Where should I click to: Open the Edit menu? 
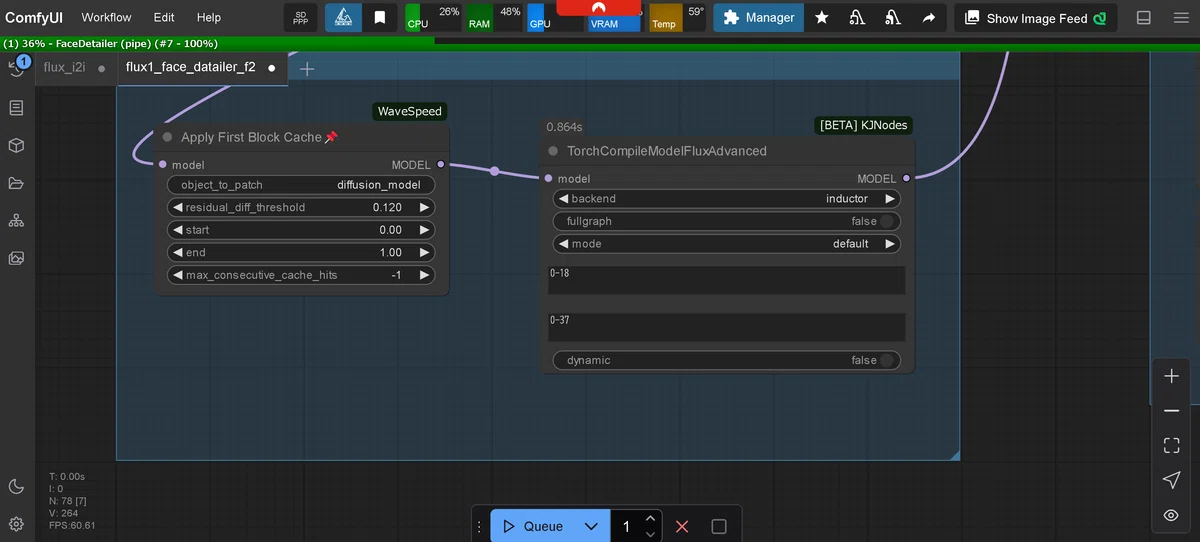pos(164,17)
